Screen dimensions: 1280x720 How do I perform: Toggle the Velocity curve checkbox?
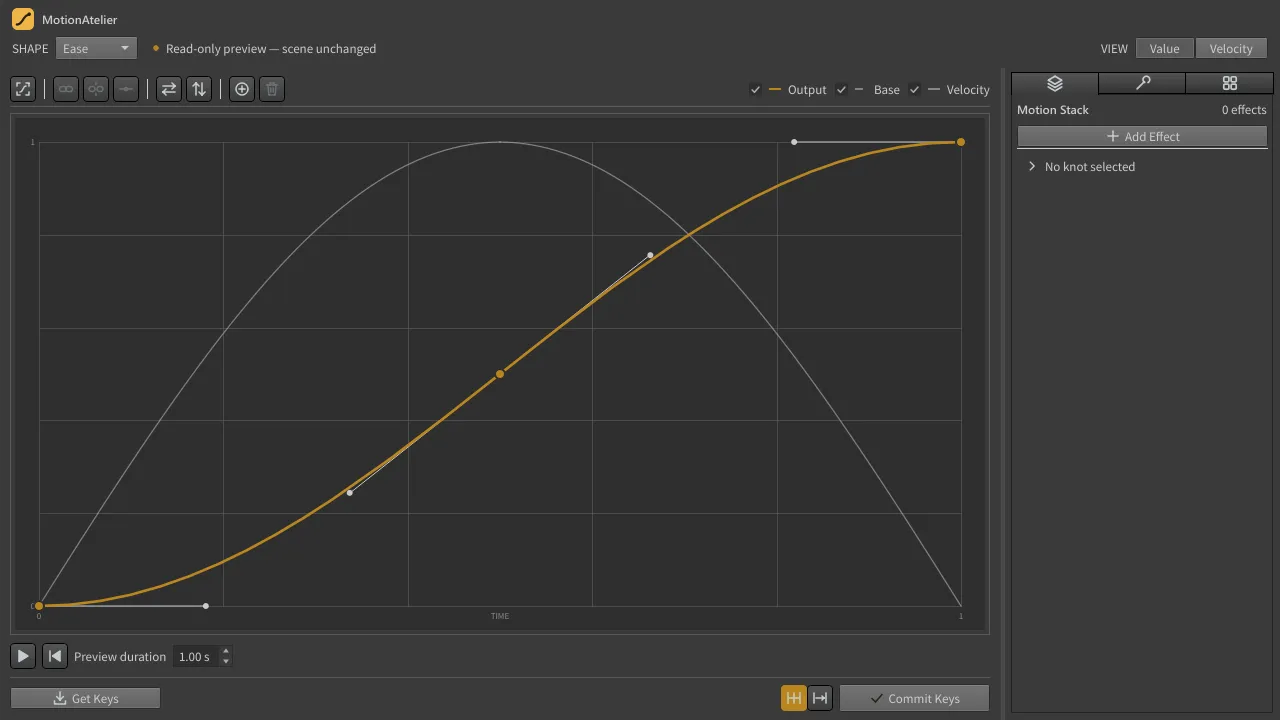coord(915,90)
